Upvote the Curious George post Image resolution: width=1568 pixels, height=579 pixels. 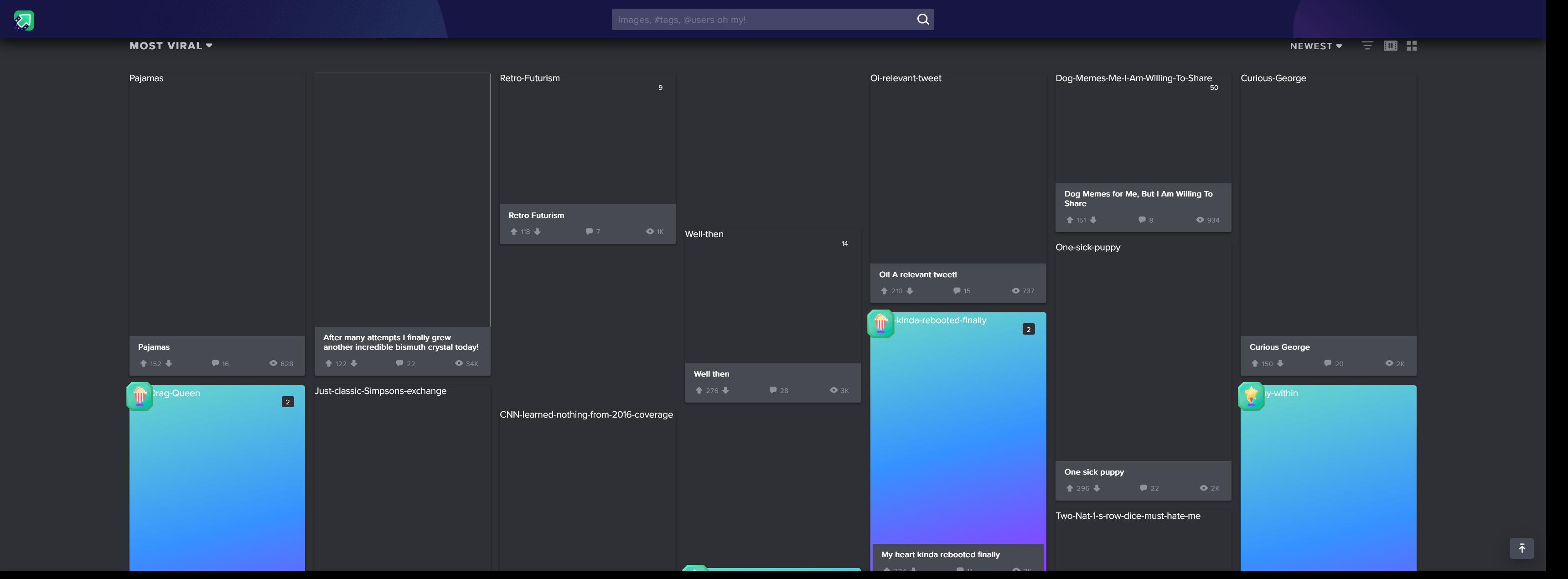tap(1255, 363)
